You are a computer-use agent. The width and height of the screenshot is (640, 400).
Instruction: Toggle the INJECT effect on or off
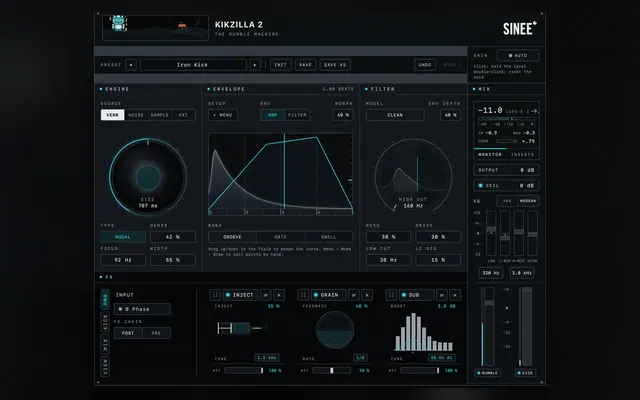(240, 295)
